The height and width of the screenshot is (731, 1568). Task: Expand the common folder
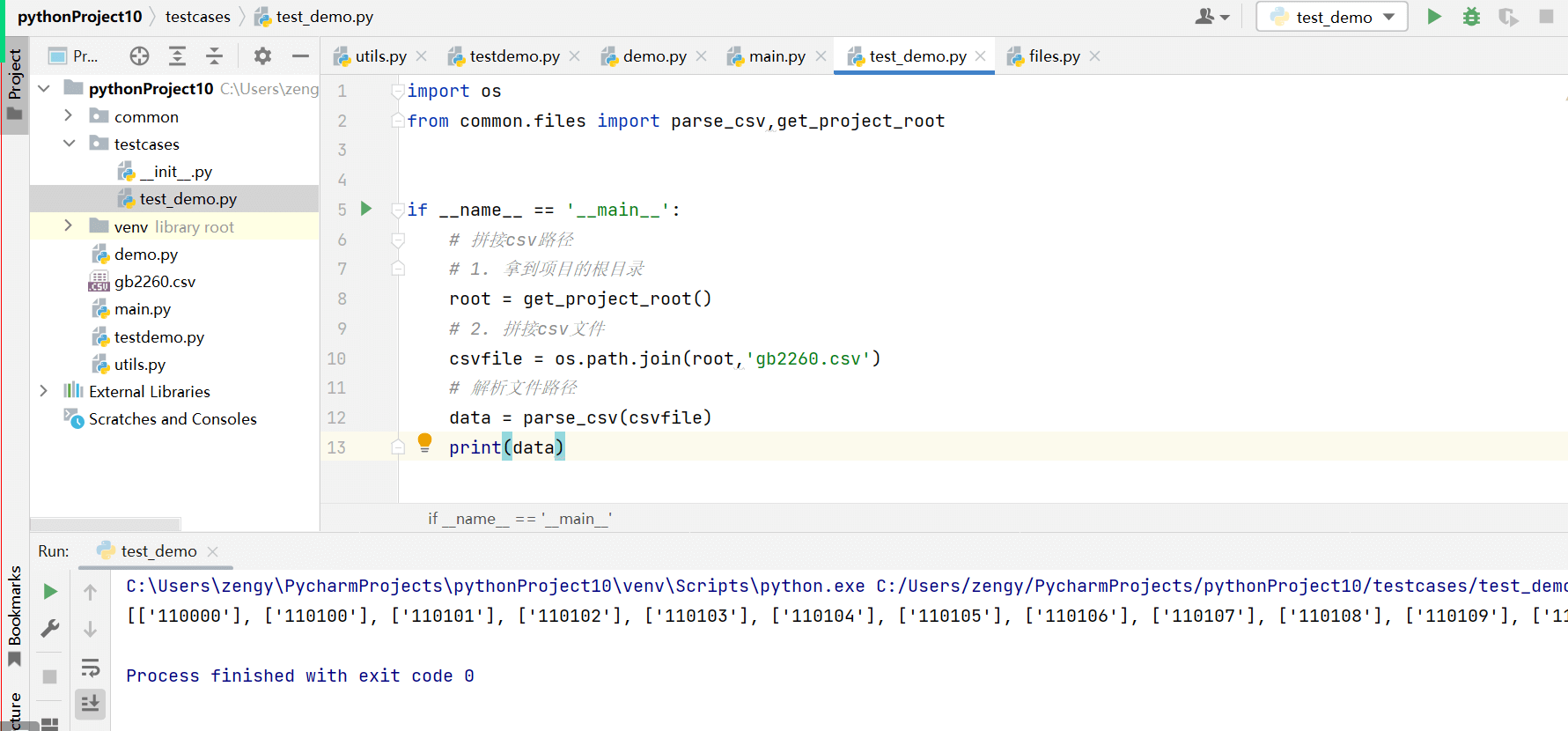69,116
